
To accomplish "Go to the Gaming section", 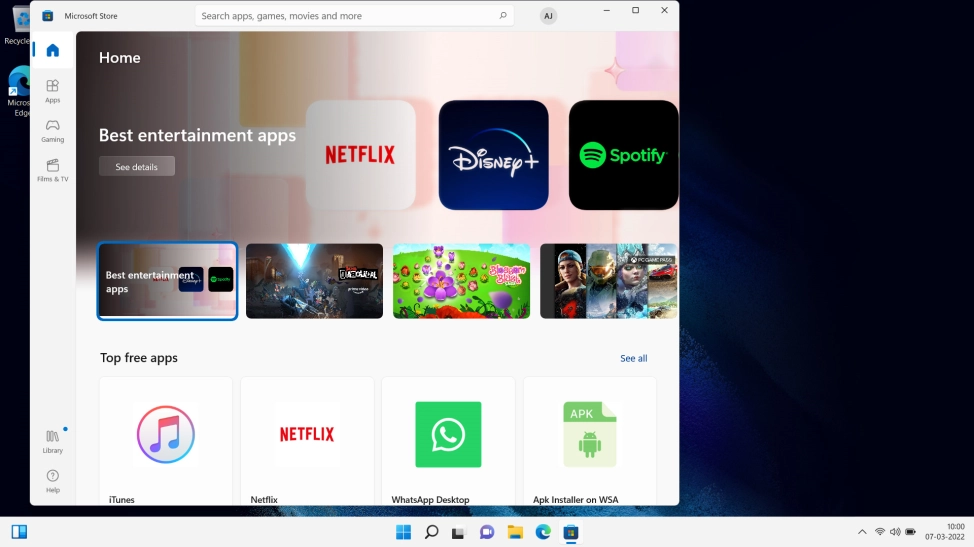I will 52,130.
